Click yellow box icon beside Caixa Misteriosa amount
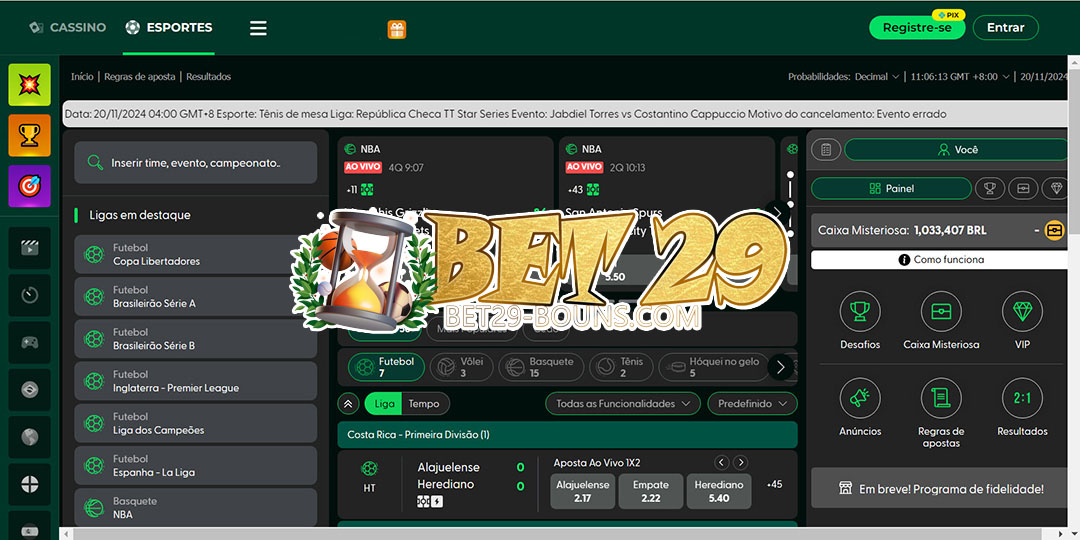Image resolution: width=1080 pixels, height=540 pixels. [x=1054, y=231]
